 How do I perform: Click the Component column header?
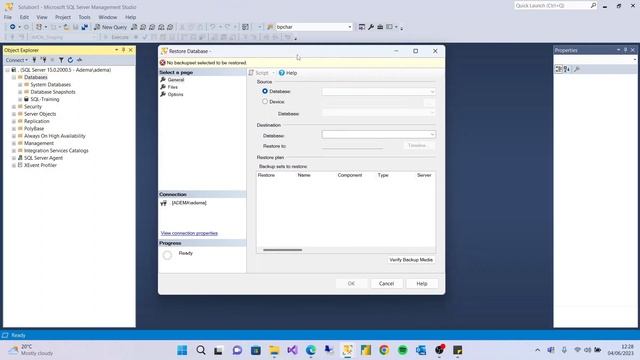tap(350, 175)
